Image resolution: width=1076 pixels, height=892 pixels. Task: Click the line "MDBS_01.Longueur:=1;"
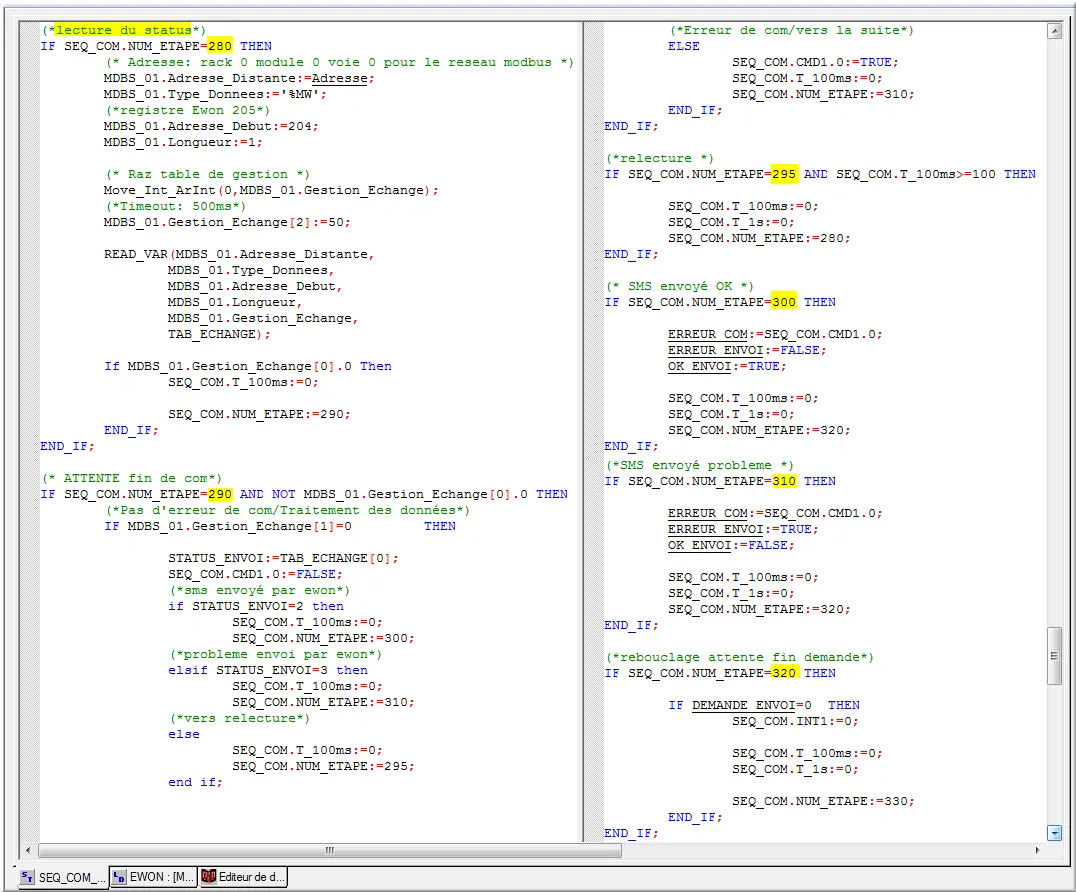coord(183,142)
